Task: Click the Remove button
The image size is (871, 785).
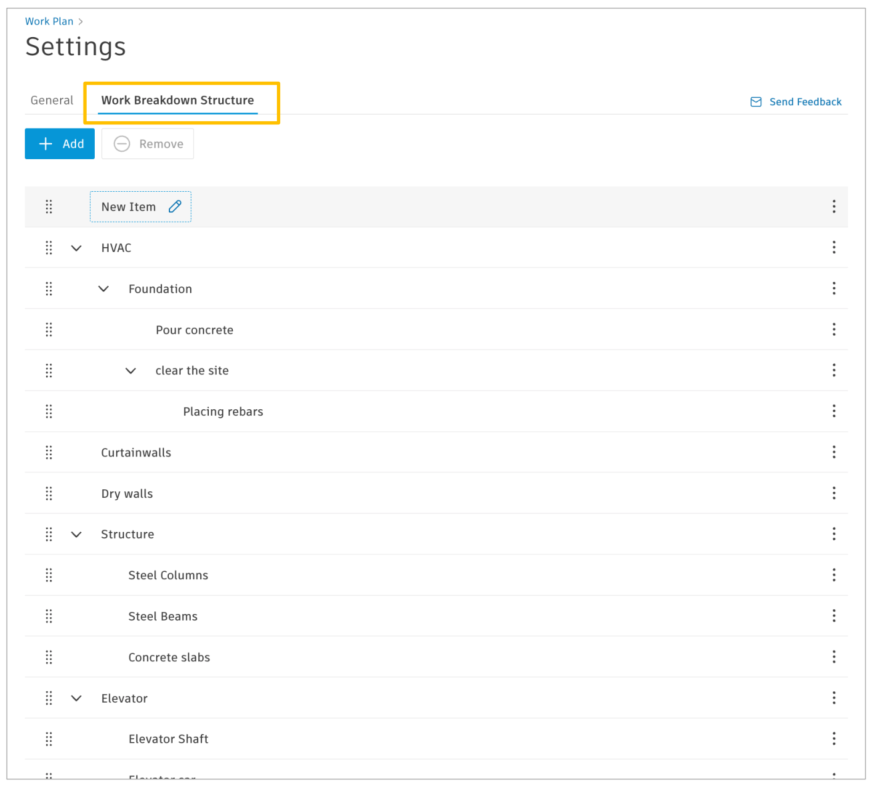Action: point(148,144)
